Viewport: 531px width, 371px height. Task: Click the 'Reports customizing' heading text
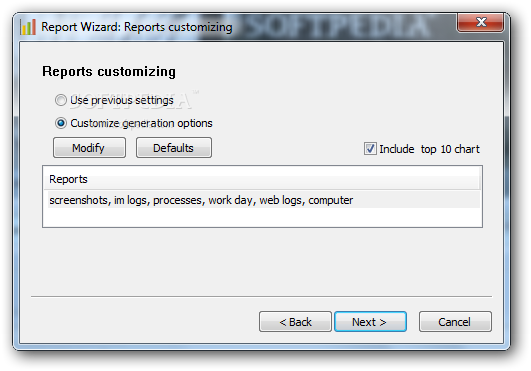(109, 72)
